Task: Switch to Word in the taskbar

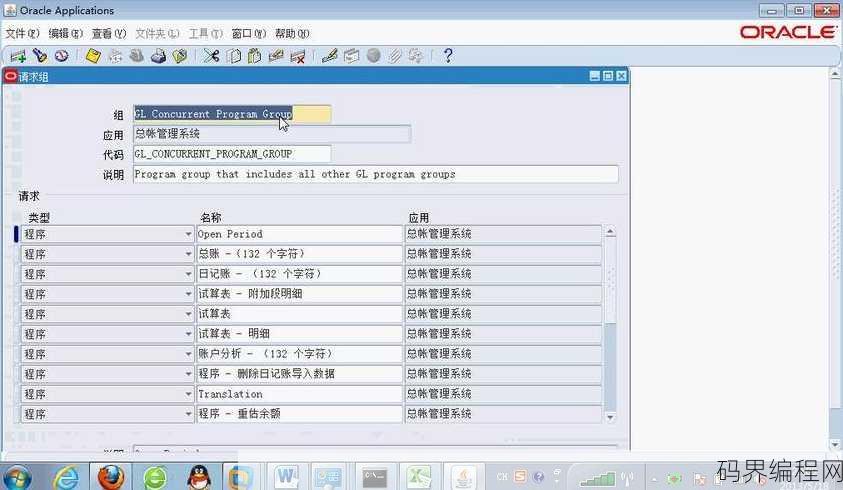Action: pyautogui.click(x=287, y=477)
